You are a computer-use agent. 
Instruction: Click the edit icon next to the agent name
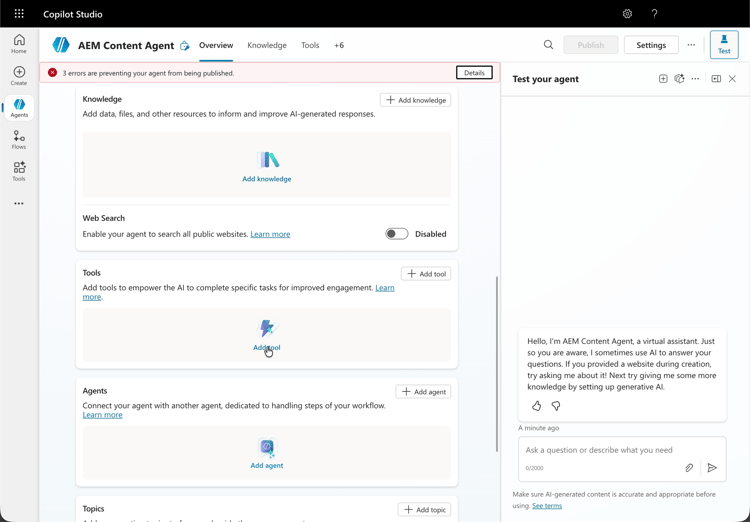coord(184,45)
